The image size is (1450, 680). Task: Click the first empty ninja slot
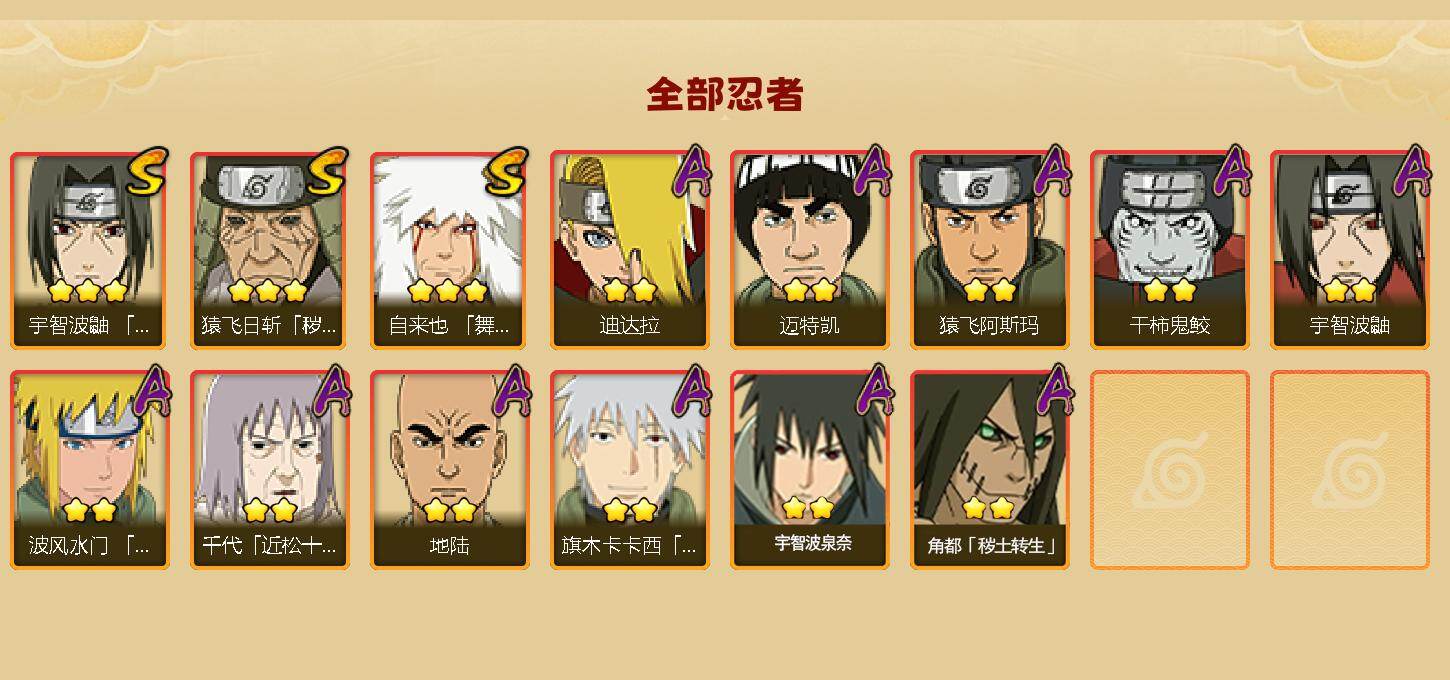point(1170,470)
